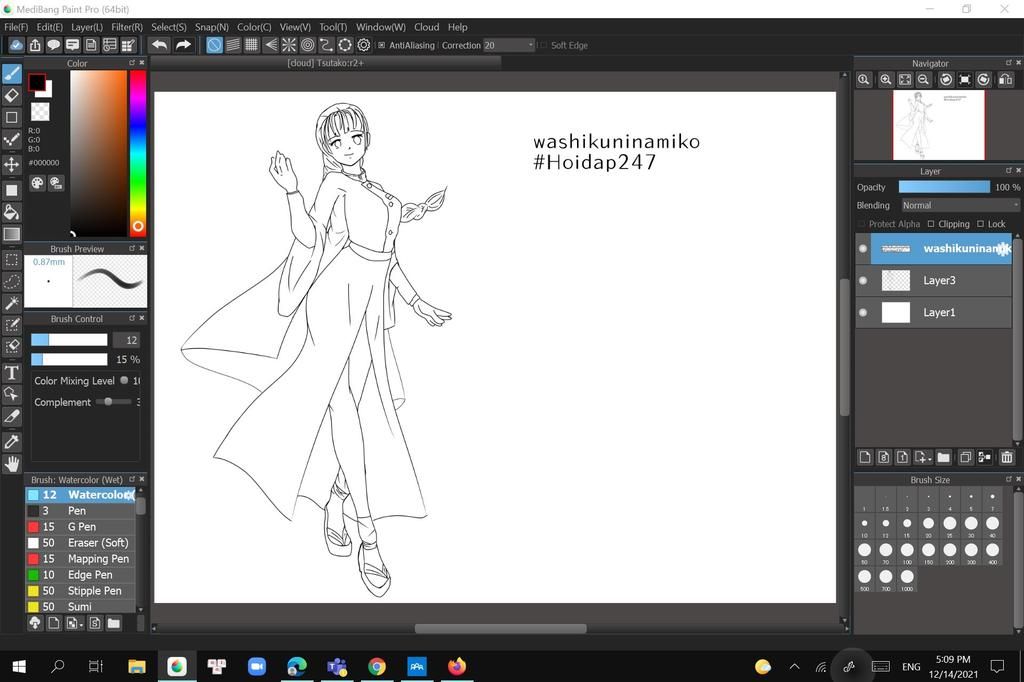Toggle the Color Mixing Level radio
The image size is (1024, 682).
tap(124, 380)
